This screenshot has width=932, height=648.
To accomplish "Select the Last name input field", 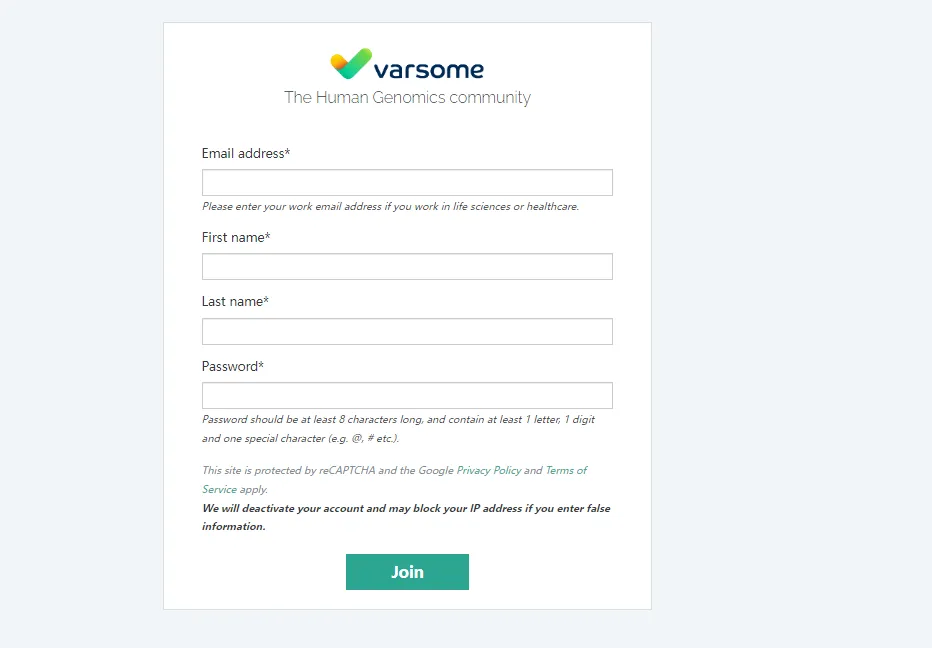I will tap(407, 331).
